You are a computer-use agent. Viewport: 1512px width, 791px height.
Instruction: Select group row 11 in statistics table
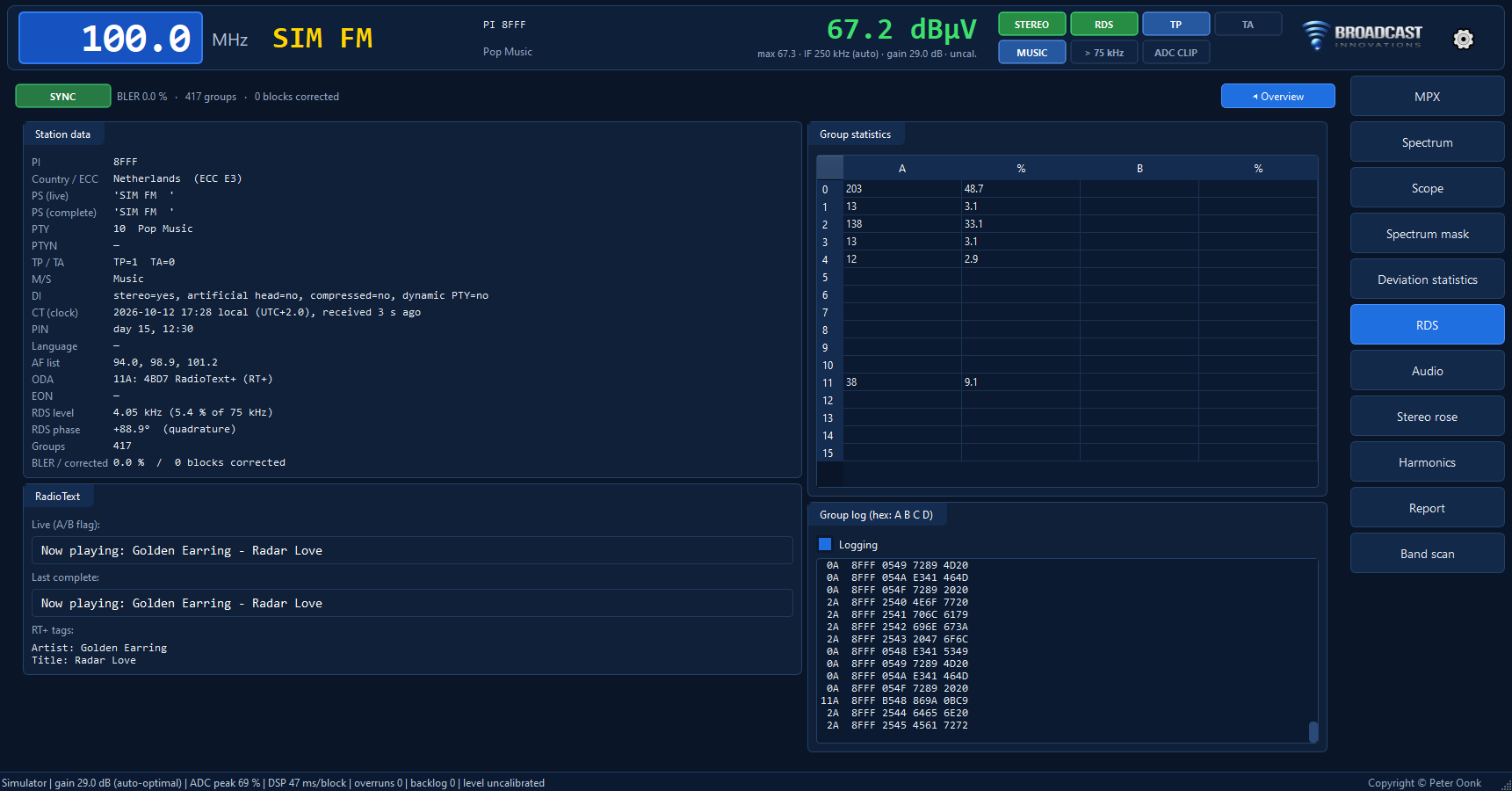(x=828, y=382)
